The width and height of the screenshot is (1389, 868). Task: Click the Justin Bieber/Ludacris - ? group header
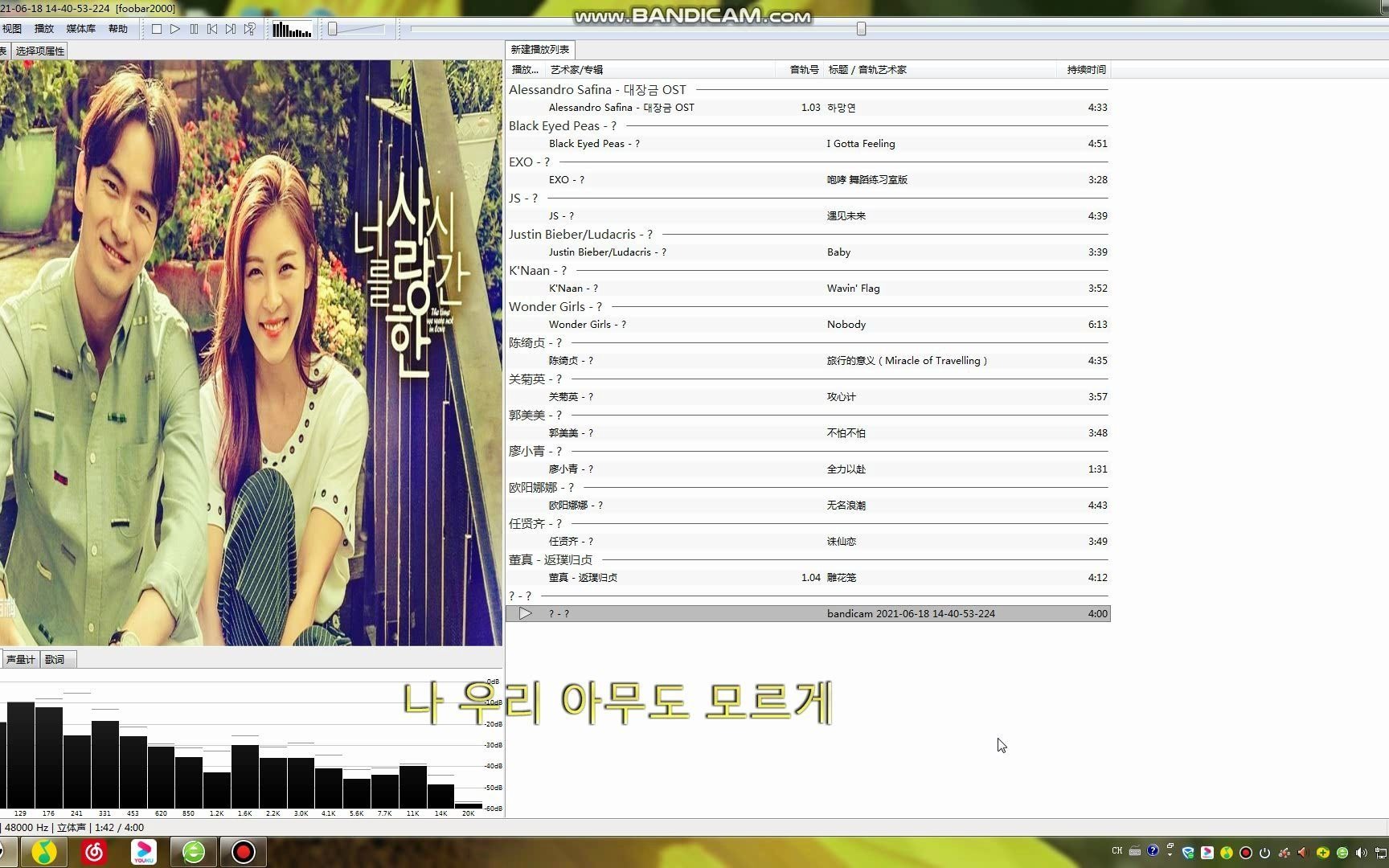point(808,235)
